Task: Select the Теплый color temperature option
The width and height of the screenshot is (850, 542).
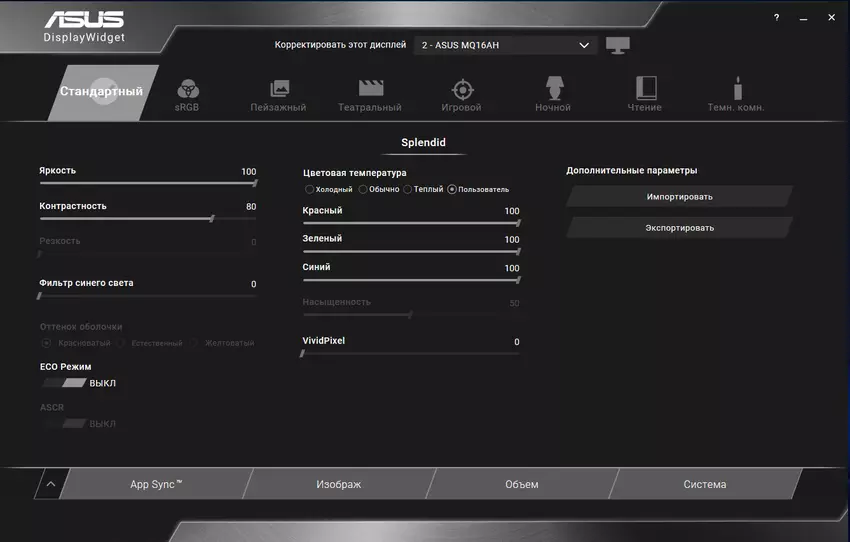Action: [x=408, y=189]
